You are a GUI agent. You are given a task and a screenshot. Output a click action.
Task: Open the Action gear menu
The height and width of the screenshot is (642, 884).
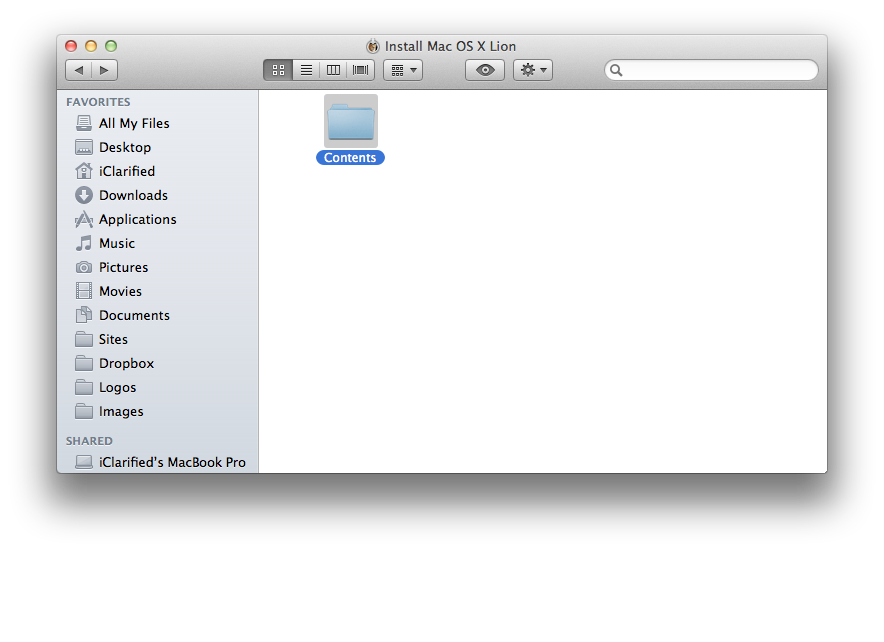[x=533, y=70]
